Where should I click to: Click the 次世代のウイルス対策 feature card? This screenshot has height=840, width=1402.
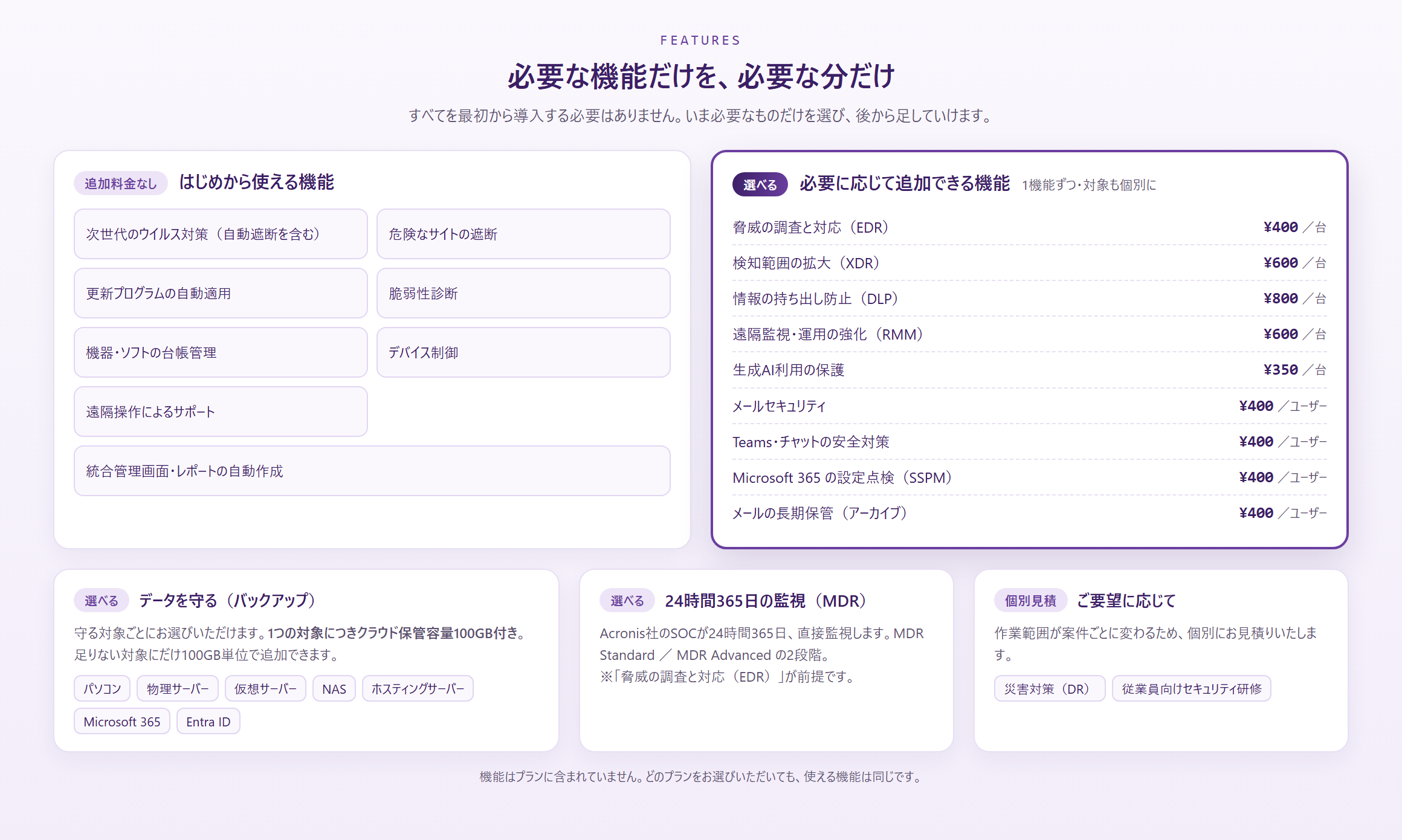[221, 234]
